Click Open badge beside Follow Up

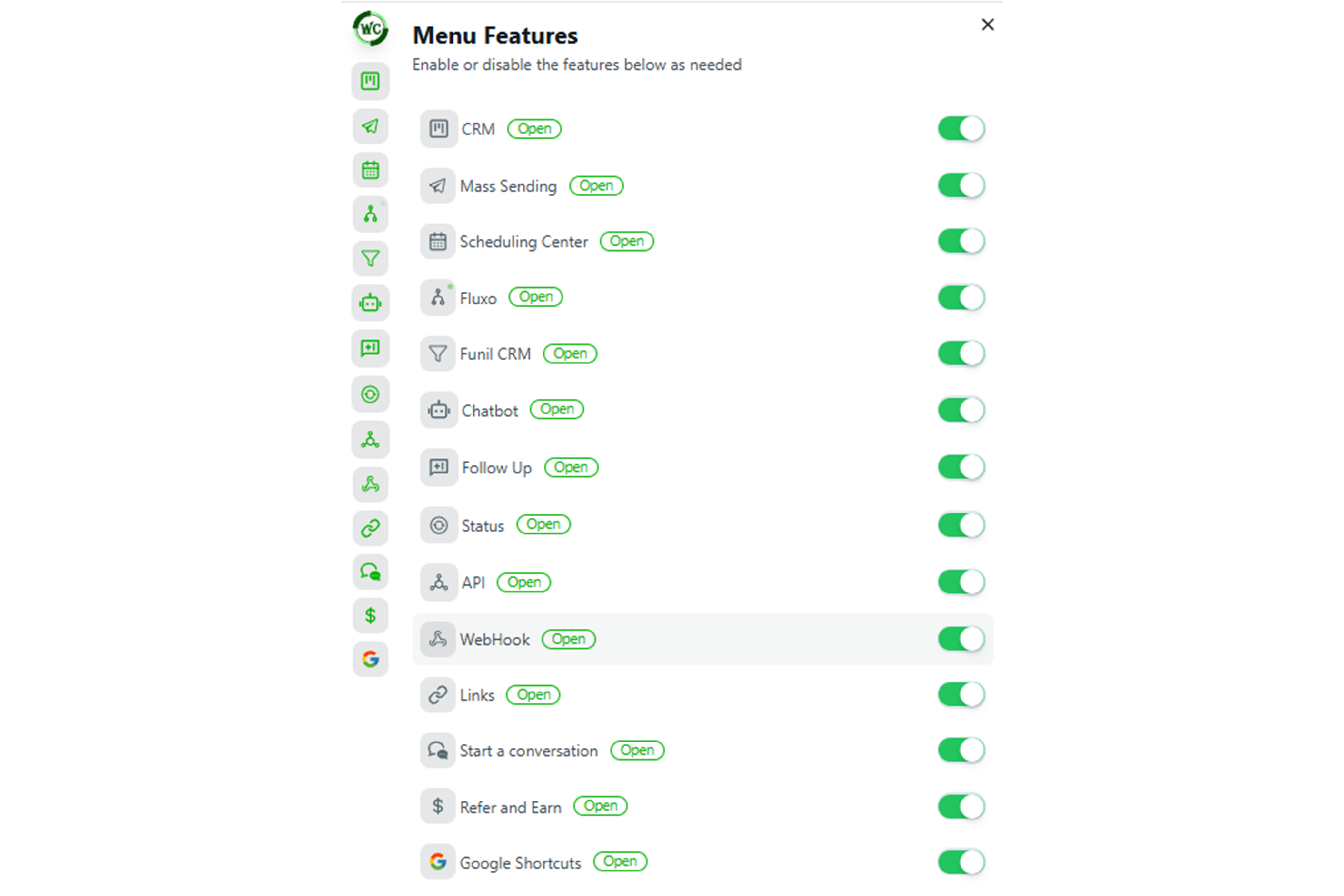click(x=571, y=467)
